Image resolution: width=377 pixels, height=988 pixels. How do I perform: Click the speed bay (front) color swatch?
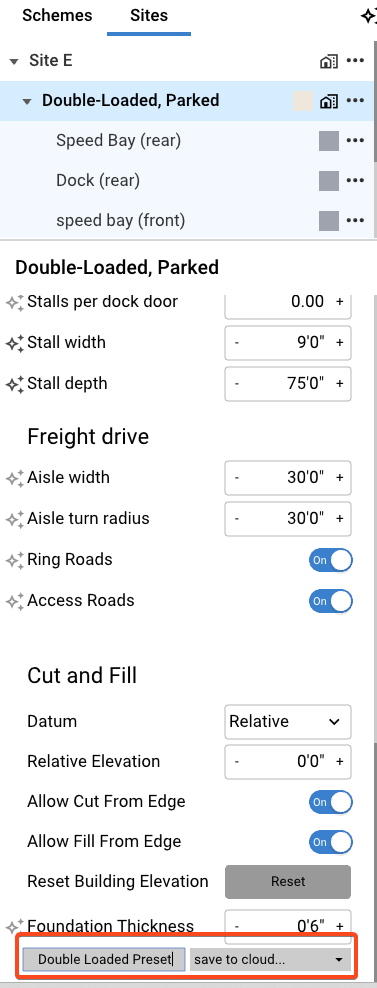[329, 221]
